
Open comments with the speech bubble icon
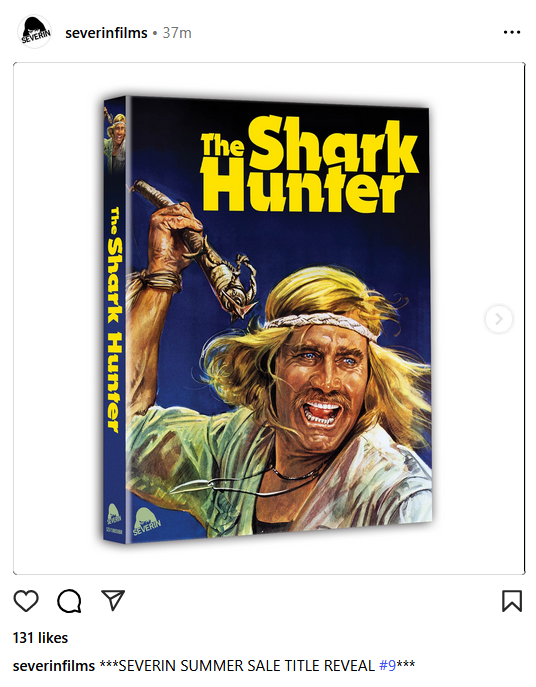point(69,601)
